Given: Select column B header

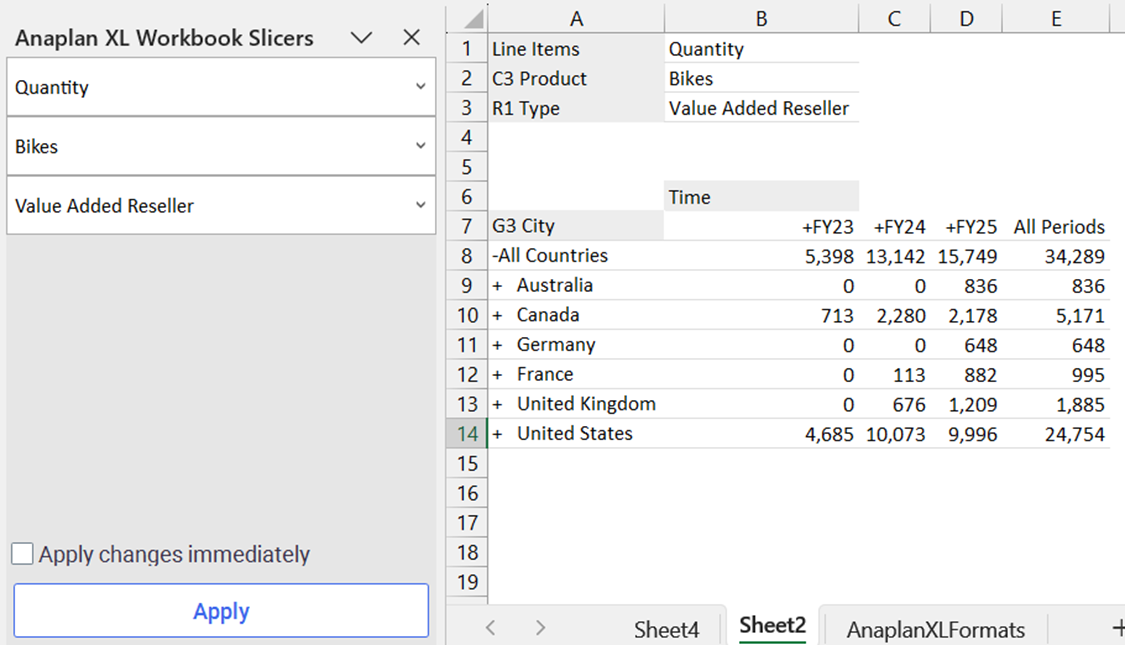Looking at the screenshot, I should pyautogui.click(x=761, y=18).
